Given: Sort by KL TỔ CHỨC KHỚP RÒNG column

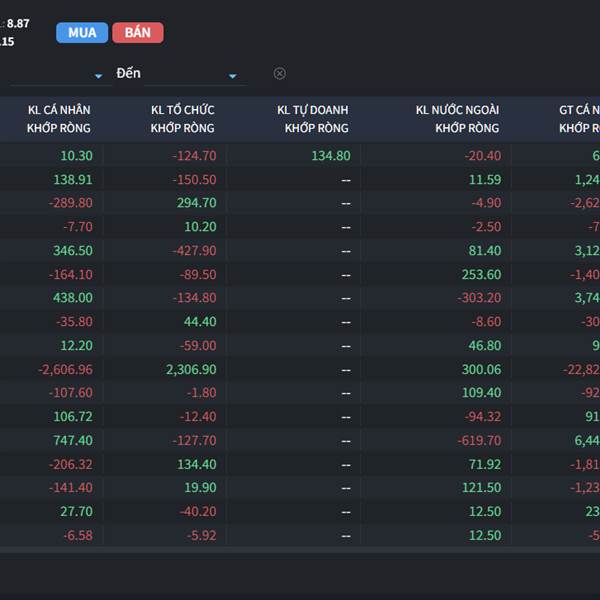Looking at the screenshot, I should coord(183,119).
